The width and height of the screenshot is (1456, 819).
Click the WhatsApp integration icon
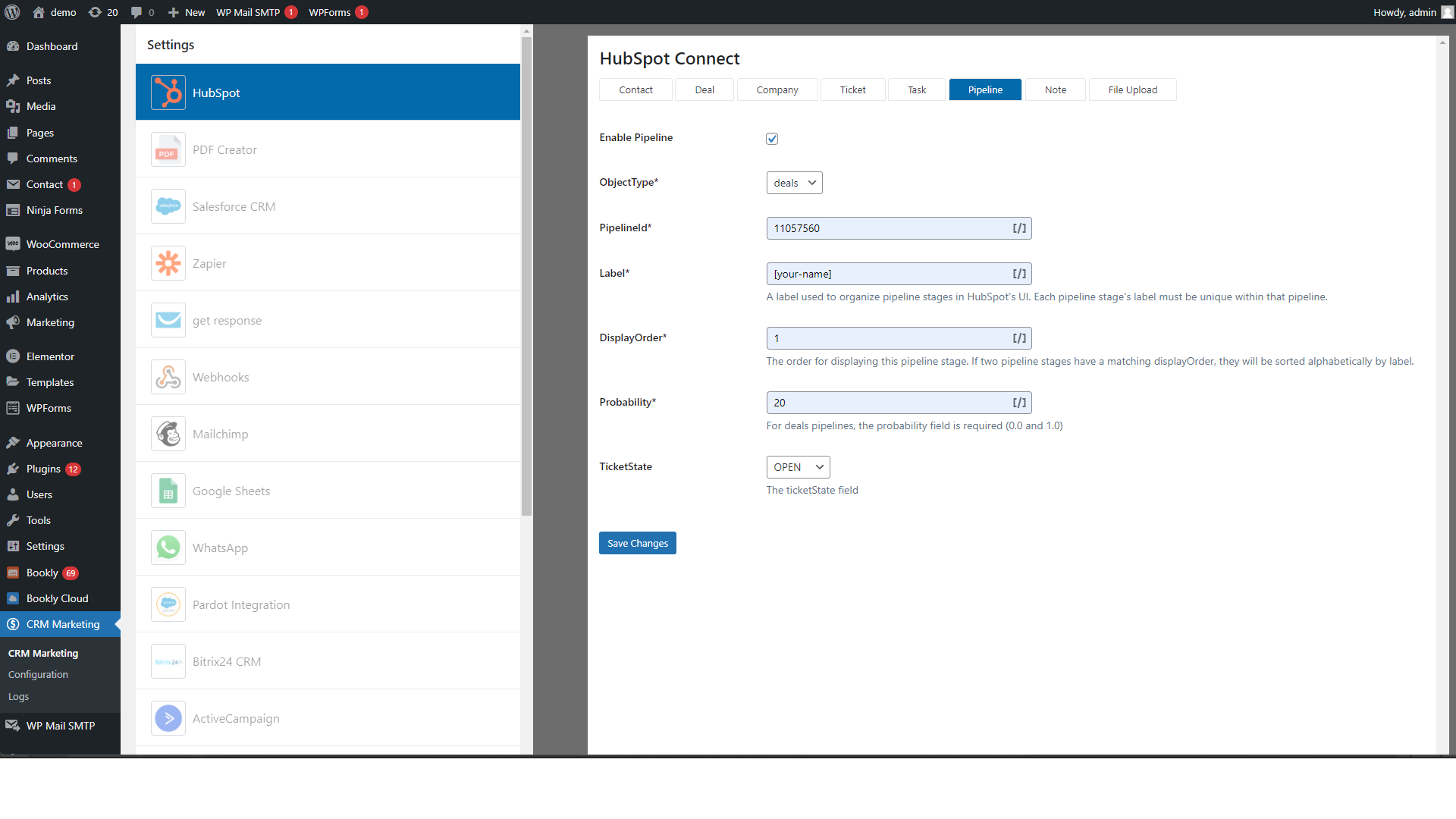pos(168,548)
